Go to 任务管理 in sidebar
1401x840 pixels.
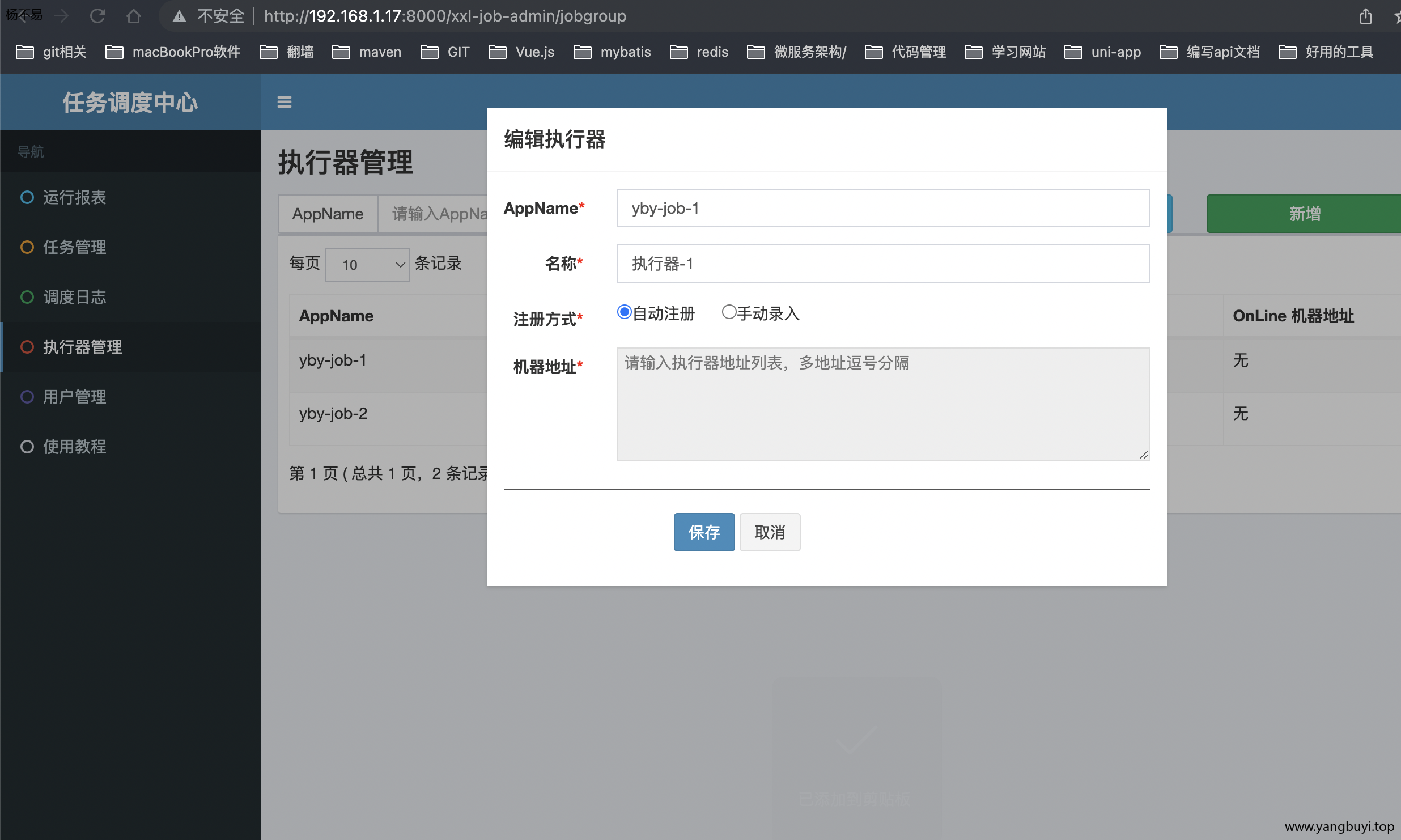74,247
